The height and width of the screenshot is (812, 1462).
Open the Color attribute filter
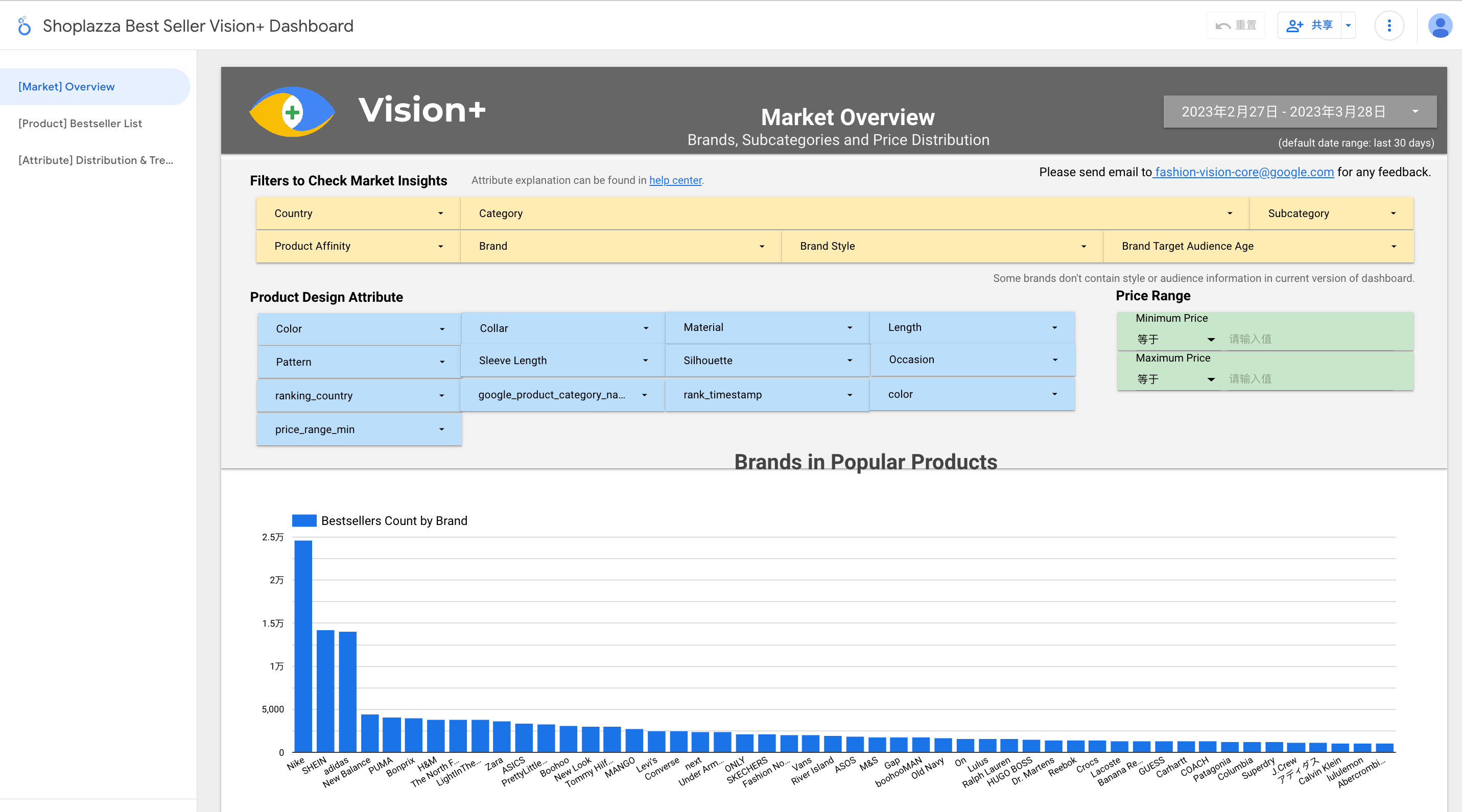point(359,329)
